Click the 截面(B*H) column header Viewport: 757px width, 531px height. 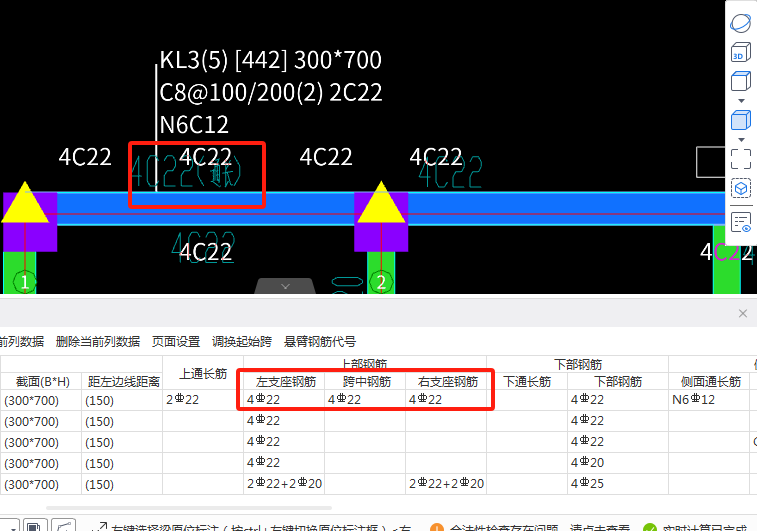(42, 382)
